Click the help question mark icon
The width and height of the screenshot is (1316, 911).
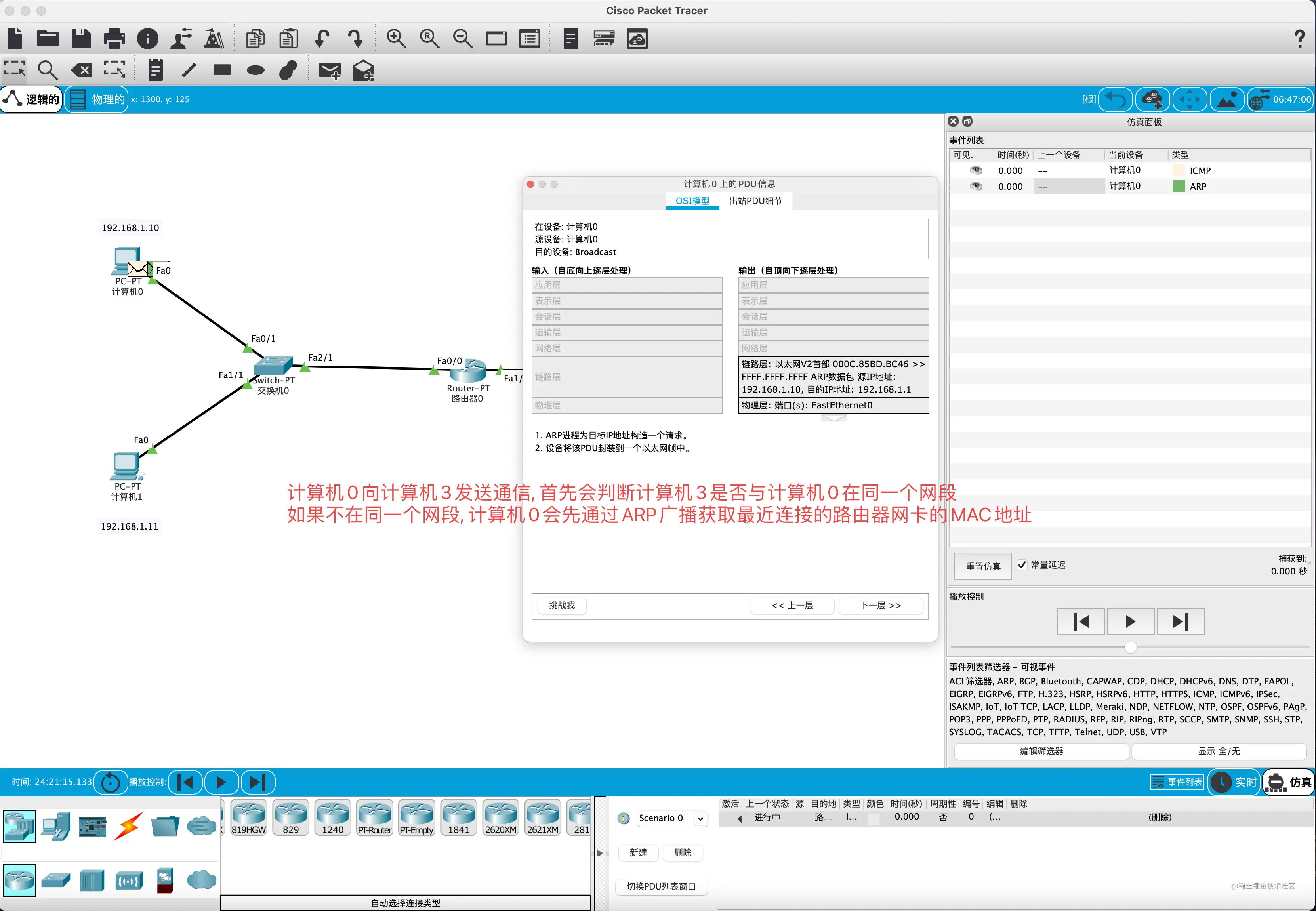click(1299, 38)
